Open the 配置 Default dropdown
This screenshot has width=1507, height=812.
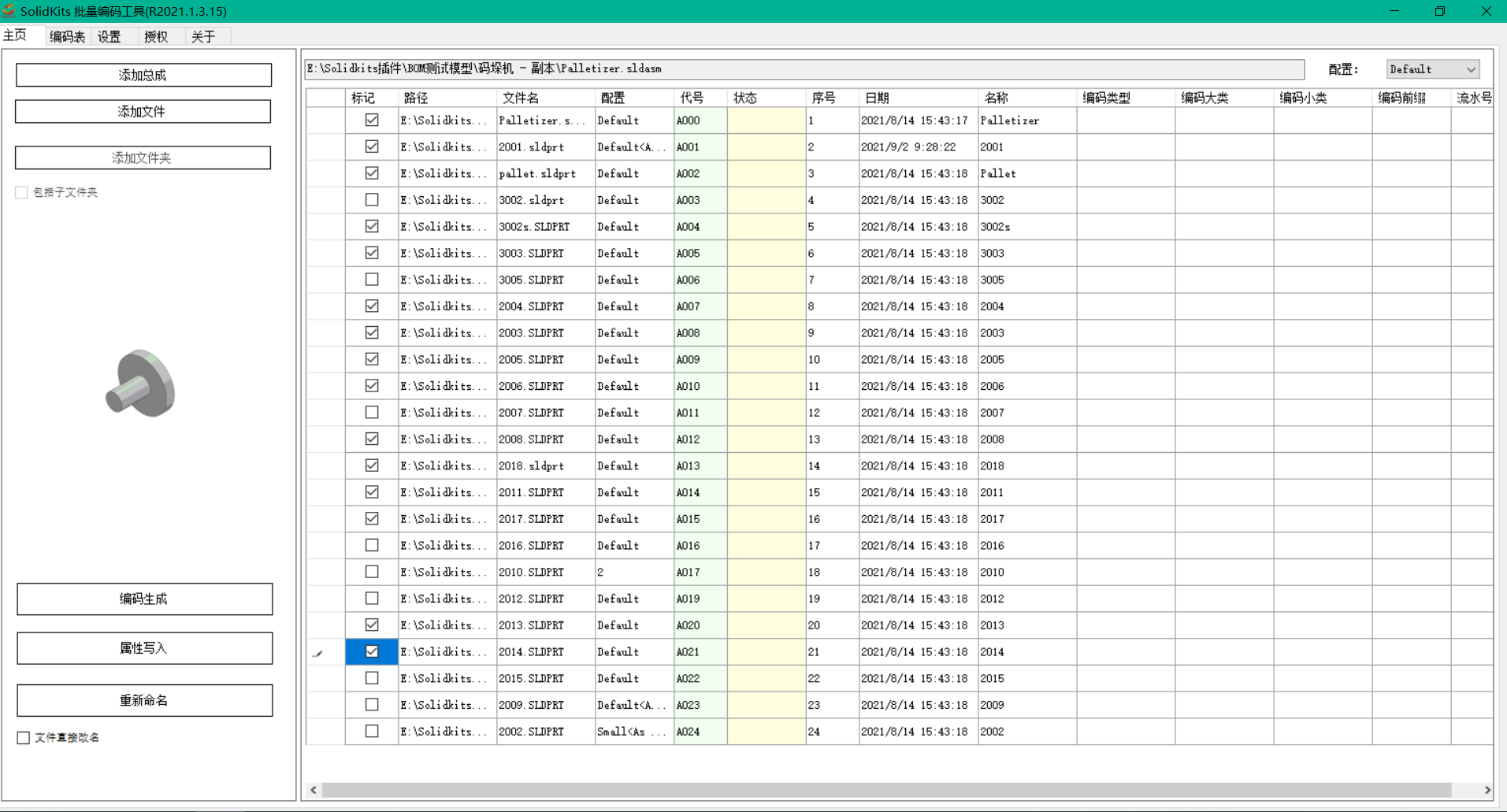point(1432,69)
